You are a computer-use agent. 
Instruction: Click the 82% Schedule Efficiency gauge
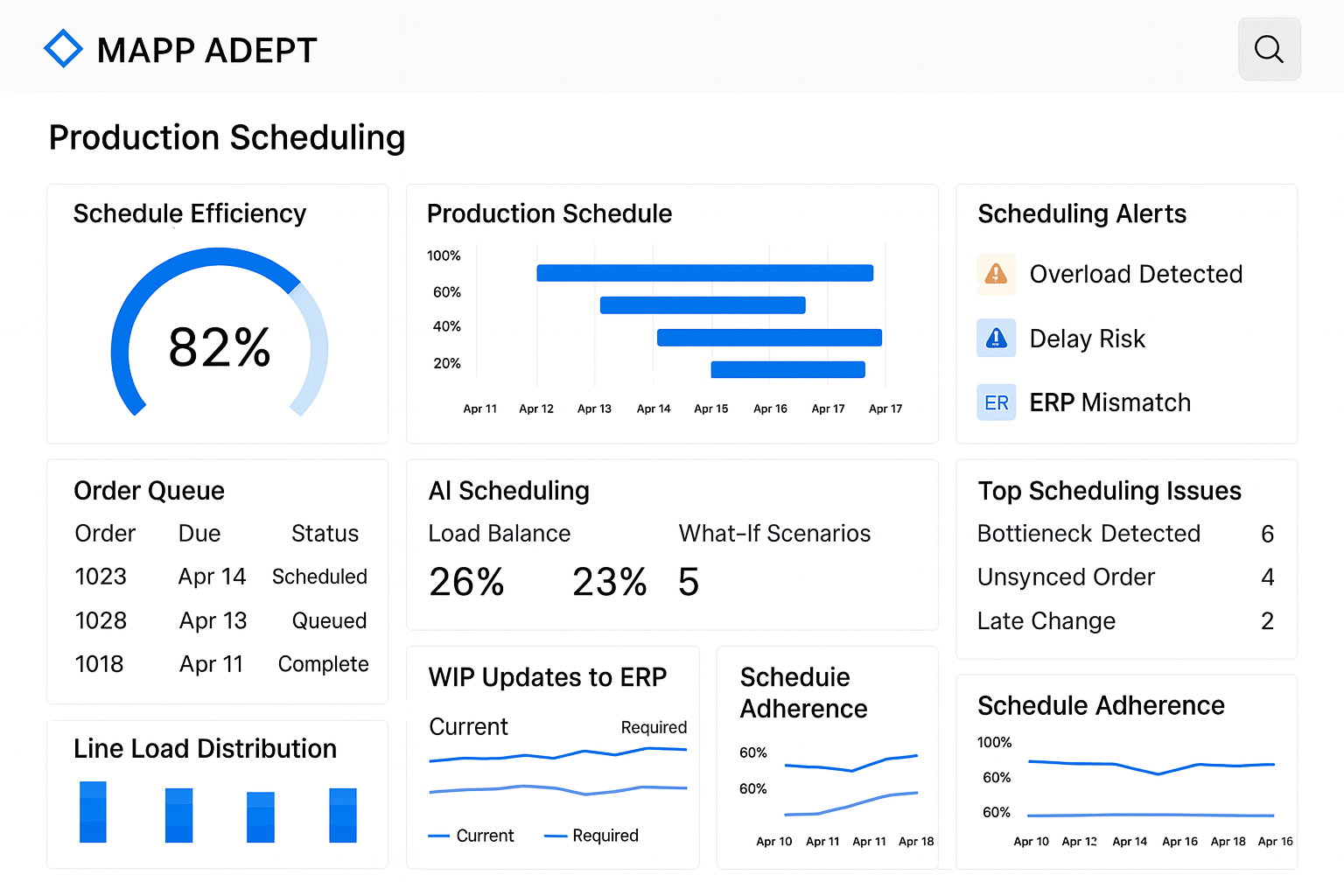(x=219, y=346)
